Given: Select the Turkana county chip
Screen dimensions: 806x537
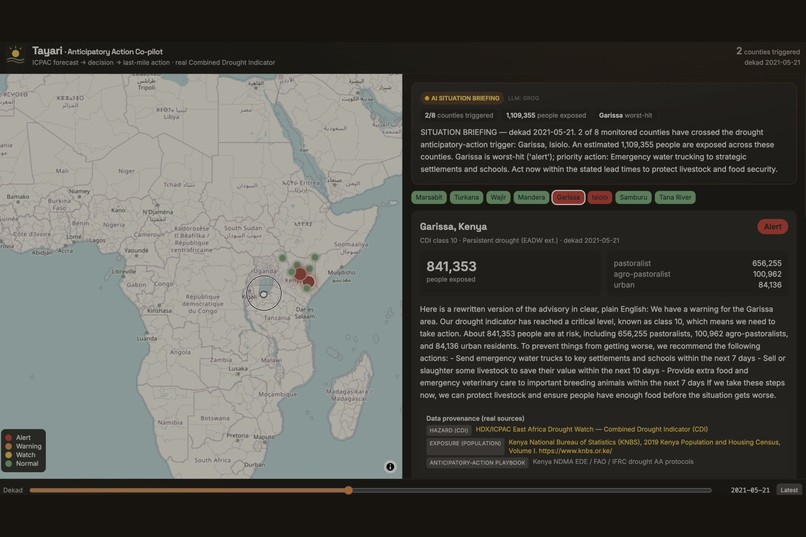Looking at the screenshot, I should pos(466,197).
